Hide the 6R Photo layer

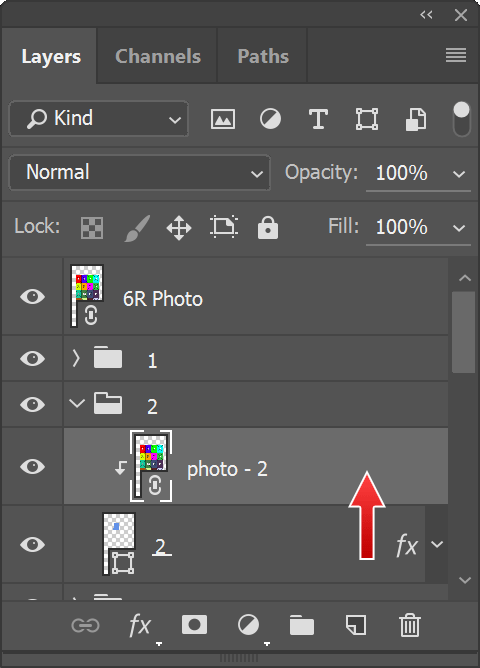(32, 297)
